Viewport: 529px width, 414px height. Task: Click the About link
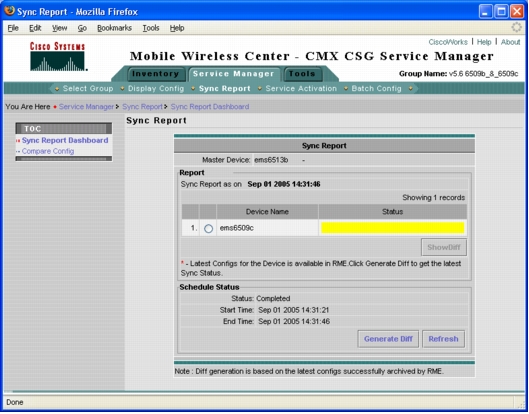tap(510, 42)
